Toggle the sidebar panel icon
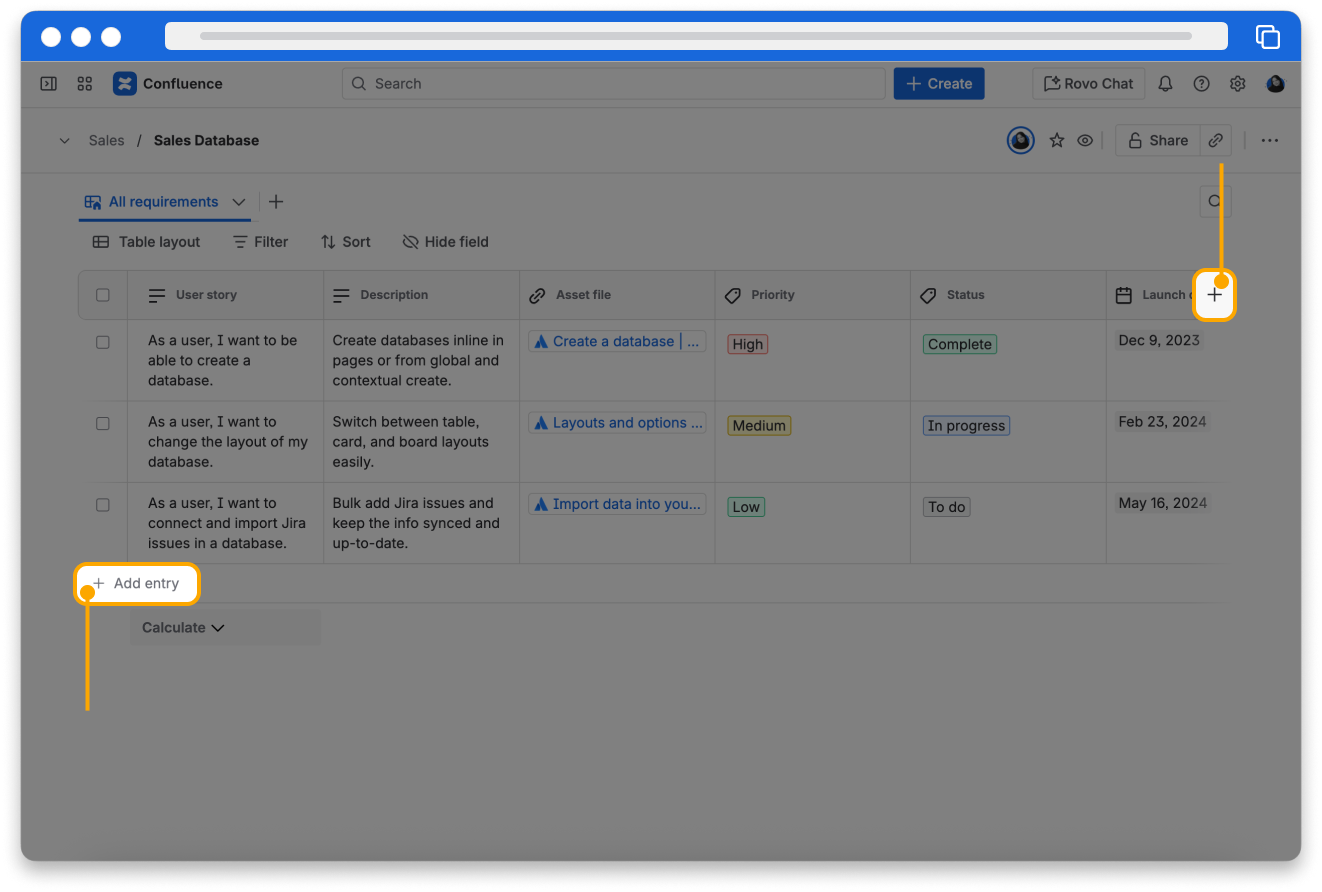This screenshot has width=1322, height=892. point(48,84)
